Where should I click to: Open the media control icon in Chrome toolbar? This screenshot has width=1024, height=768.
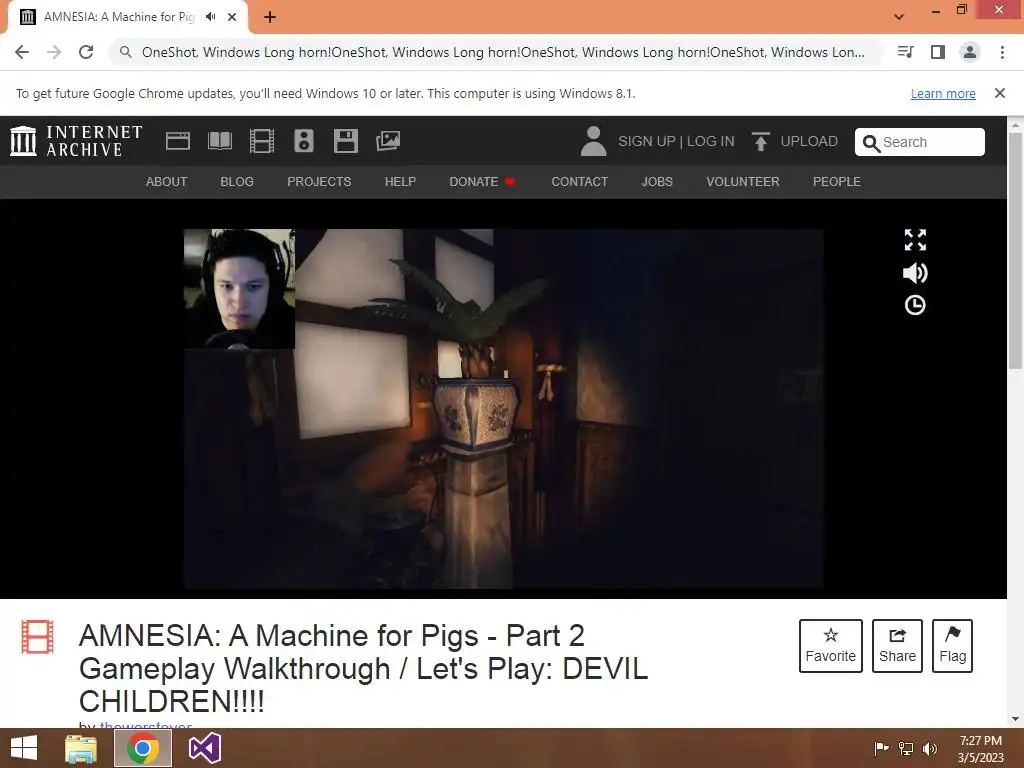pyautogui.click(x=905, y=52)
